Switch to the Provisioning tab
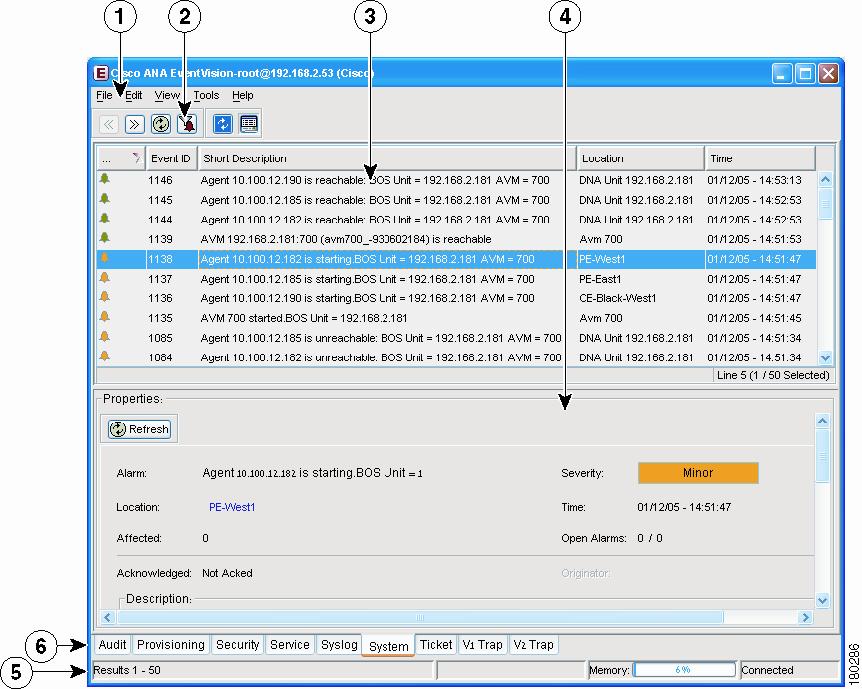 [170, 644]
